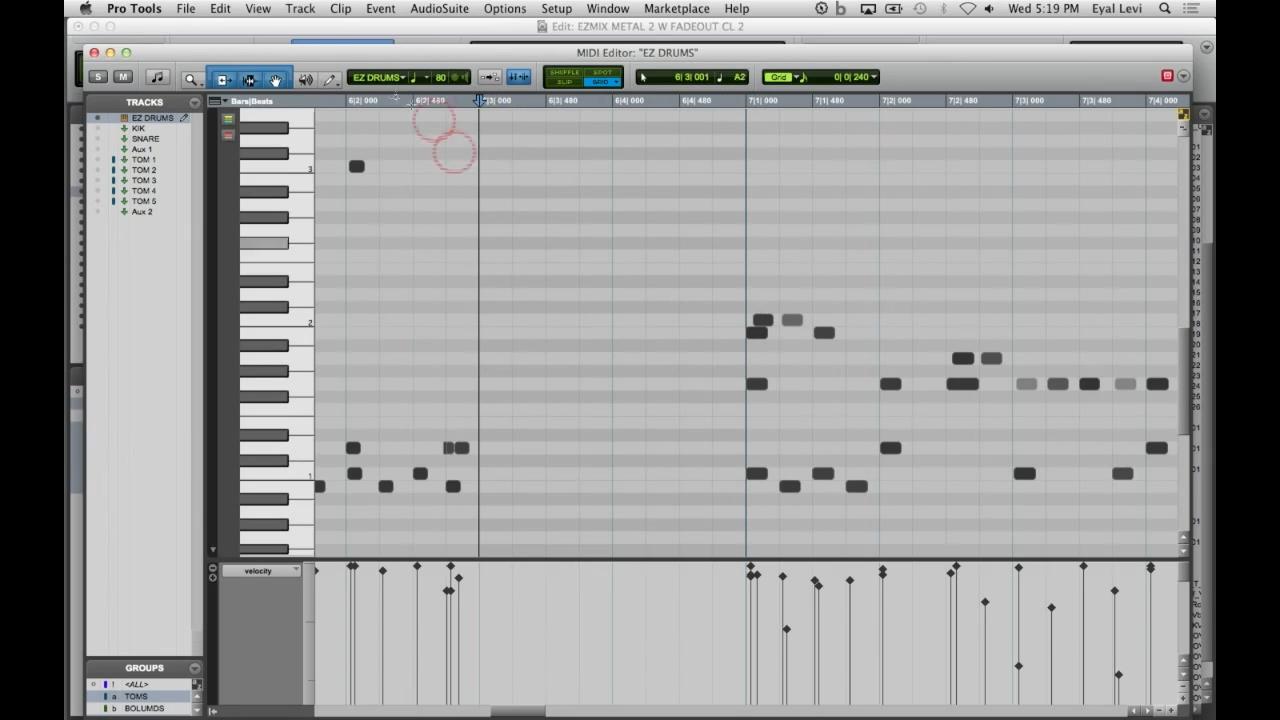Click the red target button in toolbar
1280x720 pixels.
1167,76
